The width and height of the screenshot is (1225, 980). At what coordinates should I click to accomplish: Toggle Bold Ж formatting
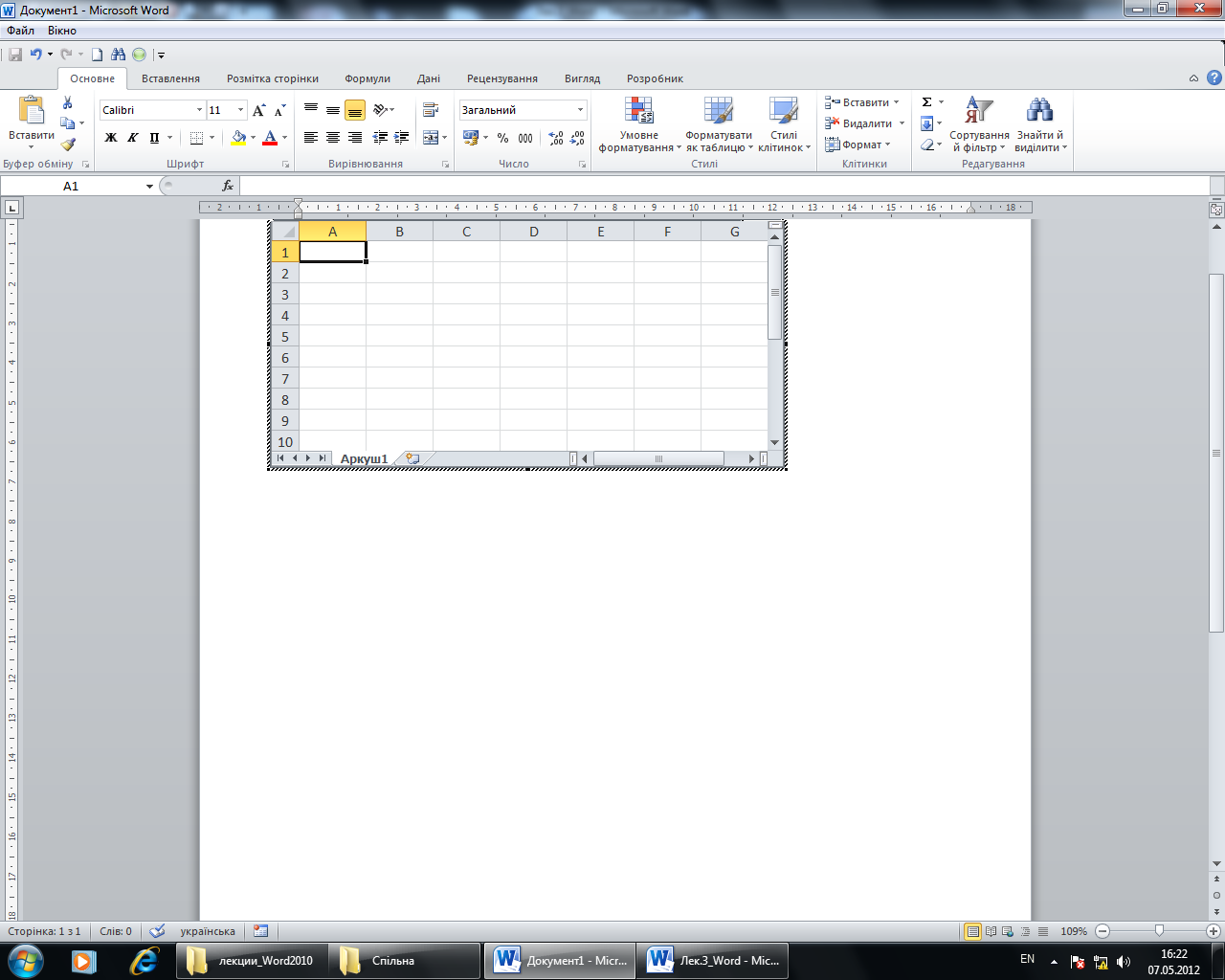[111, 138]
